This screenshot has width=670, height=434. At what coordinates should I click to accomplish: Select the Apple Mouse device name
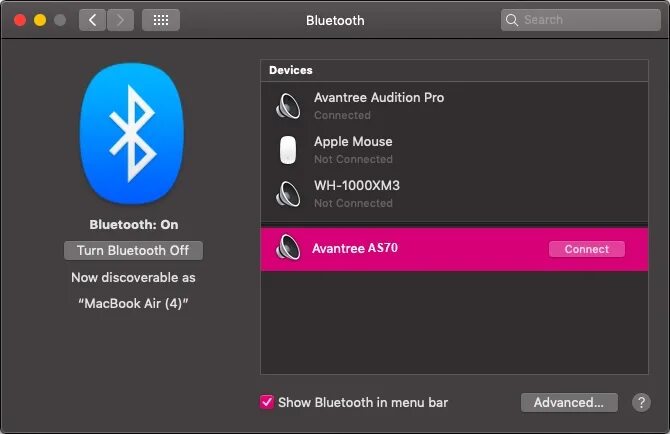[x=353, y=141]
